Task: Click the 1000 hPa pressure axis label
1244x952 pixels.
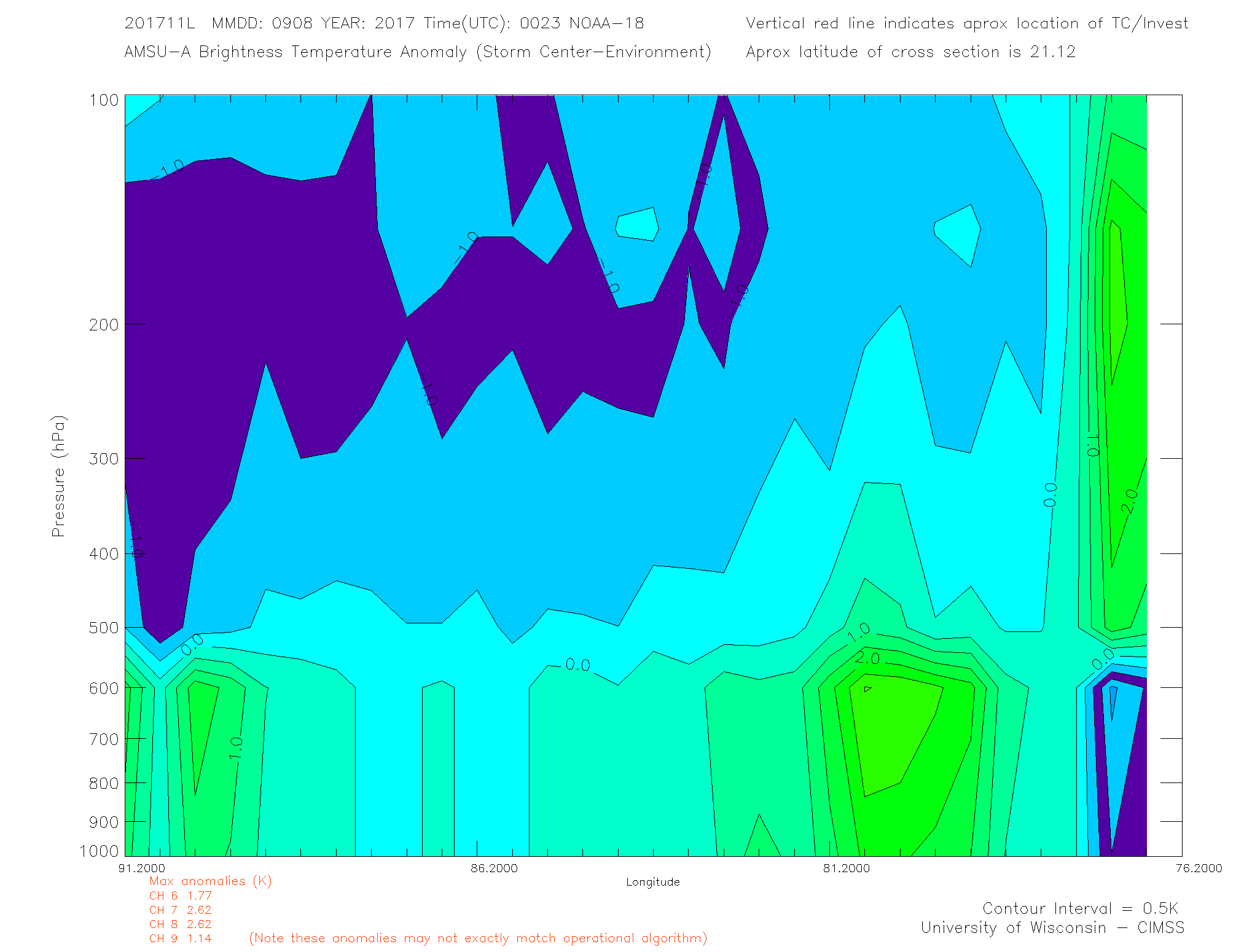Action: pyautogui.click(x=98, y=851)
